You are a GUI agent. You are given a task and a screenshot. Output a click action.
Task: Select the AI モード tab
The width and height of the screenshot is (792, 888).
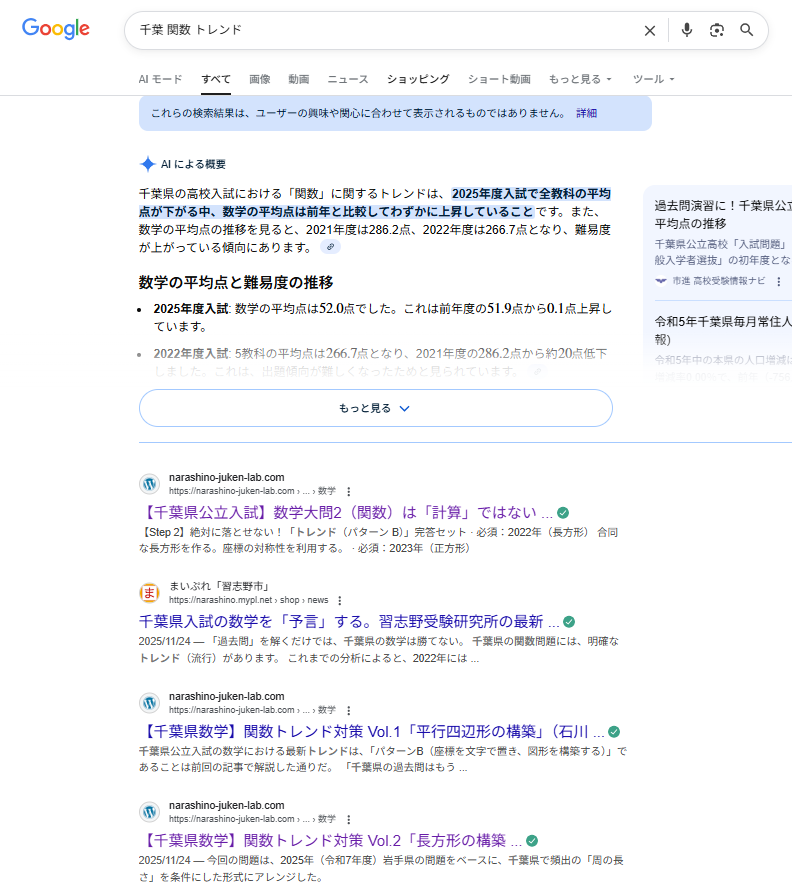pyautogui.click(x=160, y=79)
